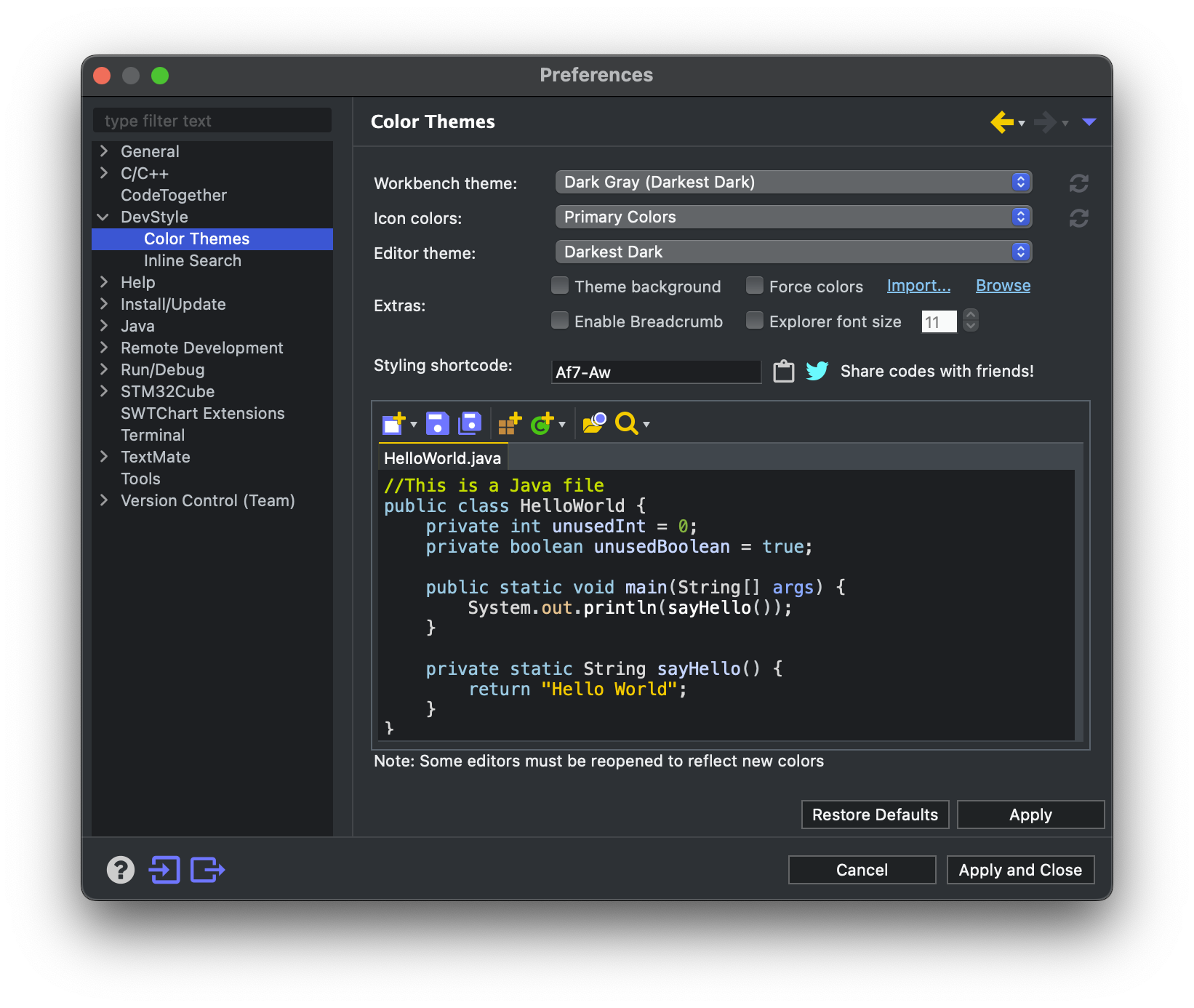Viewport: 1194px width, 1008px height.
Task: Click the Import preferences icon
Action: [x=164, y=870]
